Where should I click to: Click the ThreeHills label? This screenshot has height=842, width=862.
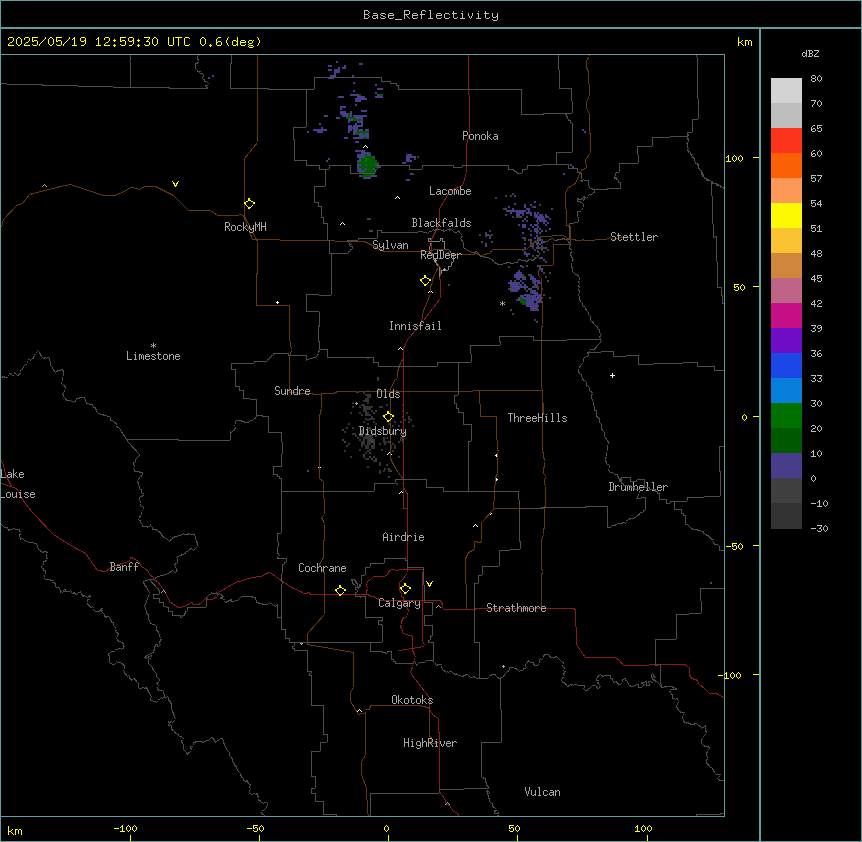pos(537,418)
